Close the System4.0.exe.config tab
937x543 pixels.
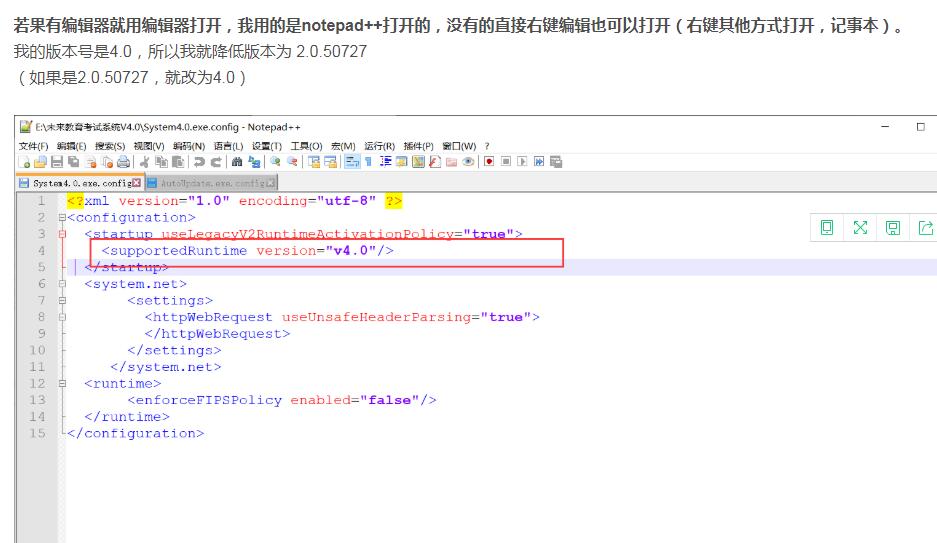pos(136,183)
